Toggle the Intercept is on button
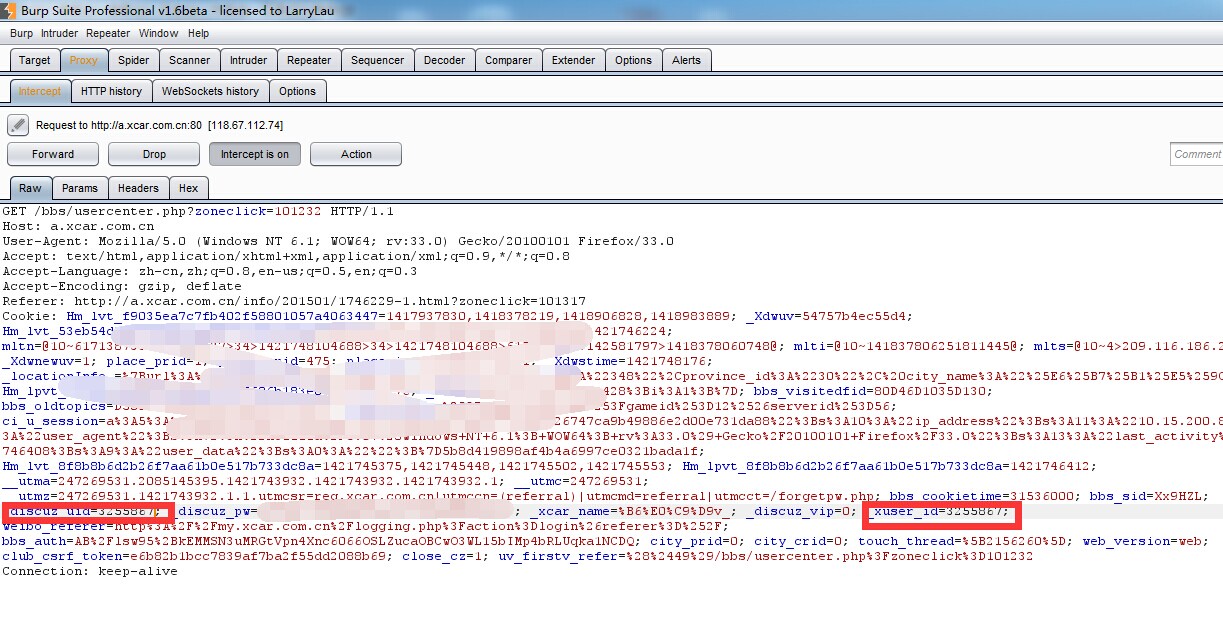This screenshot has height=642, width=1223. click(255, 154)
